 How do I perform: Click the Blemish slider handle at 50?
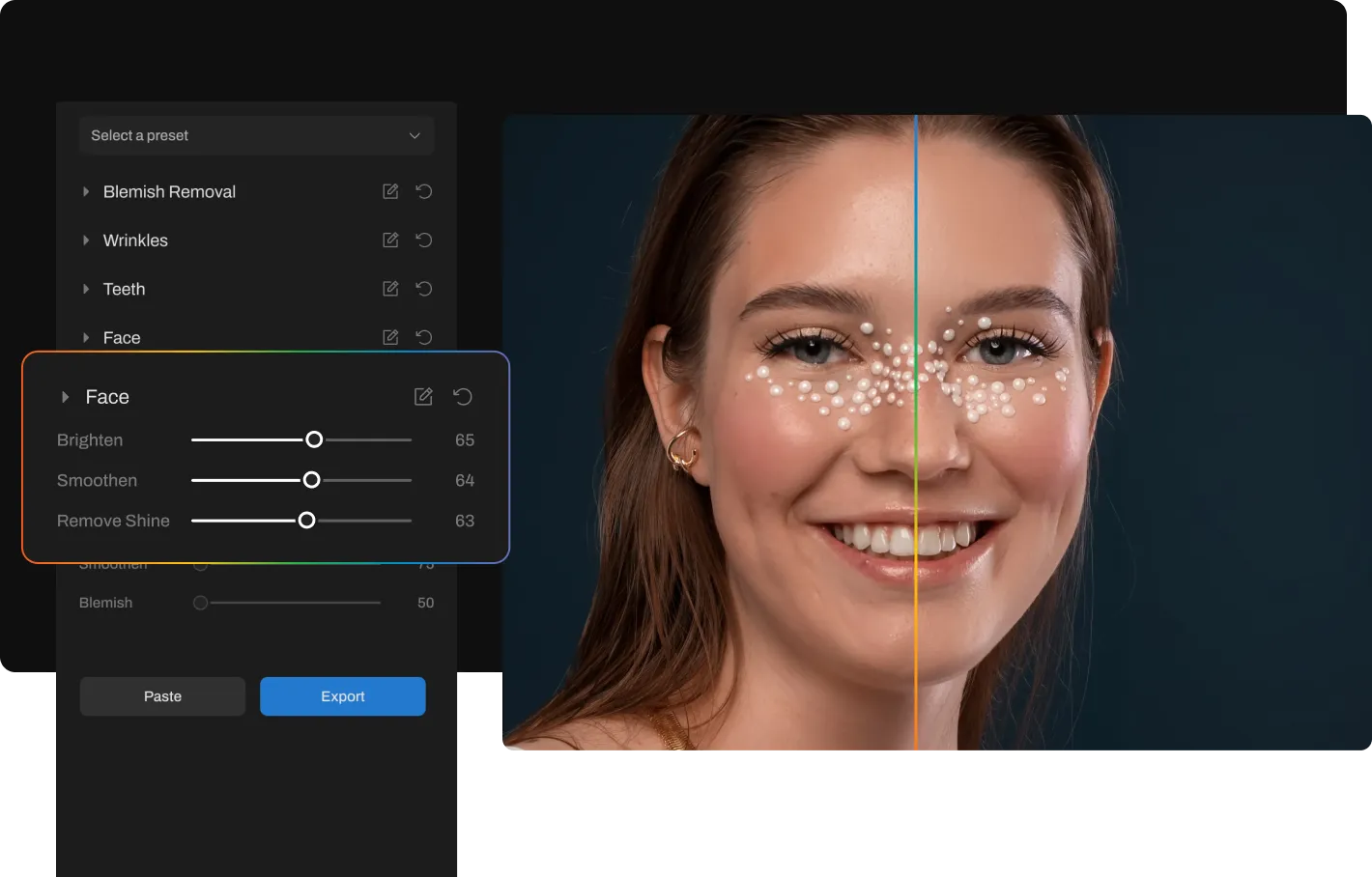pos(200,603)
